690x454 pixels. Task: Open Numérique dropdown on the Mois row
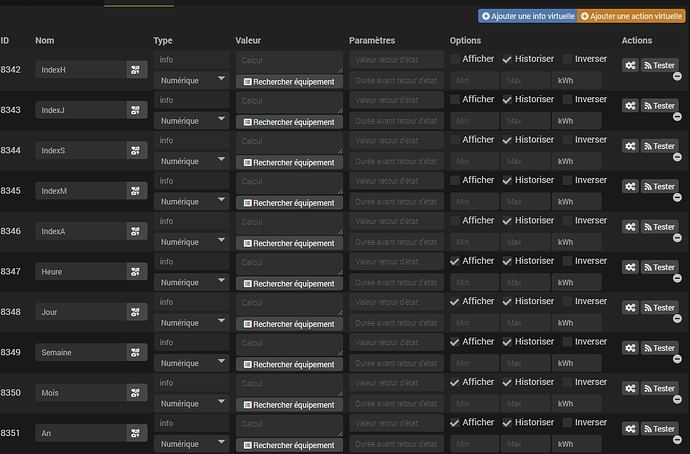(190, 403)
